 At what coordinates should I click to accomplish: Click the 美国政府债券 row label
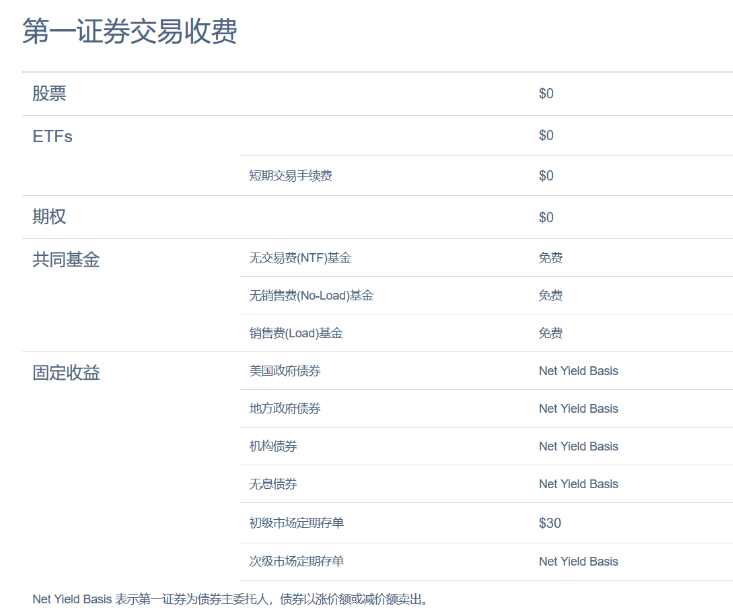[285, 371]
